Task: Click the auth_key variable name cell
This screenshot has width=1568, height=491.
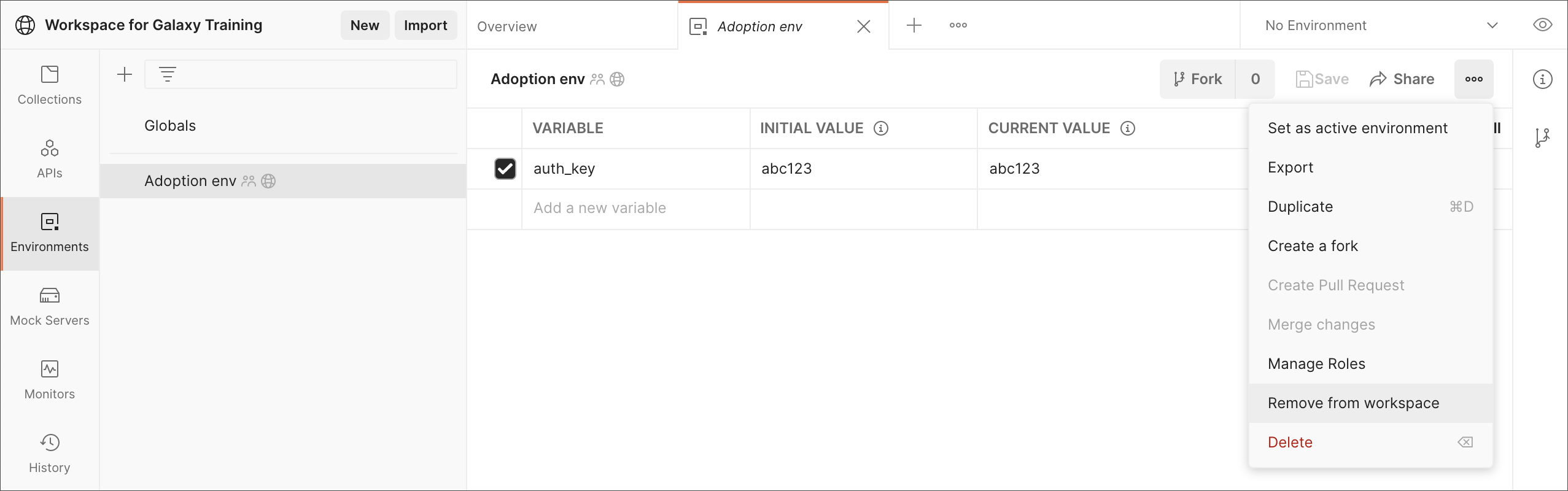Action: pos(635,169)
